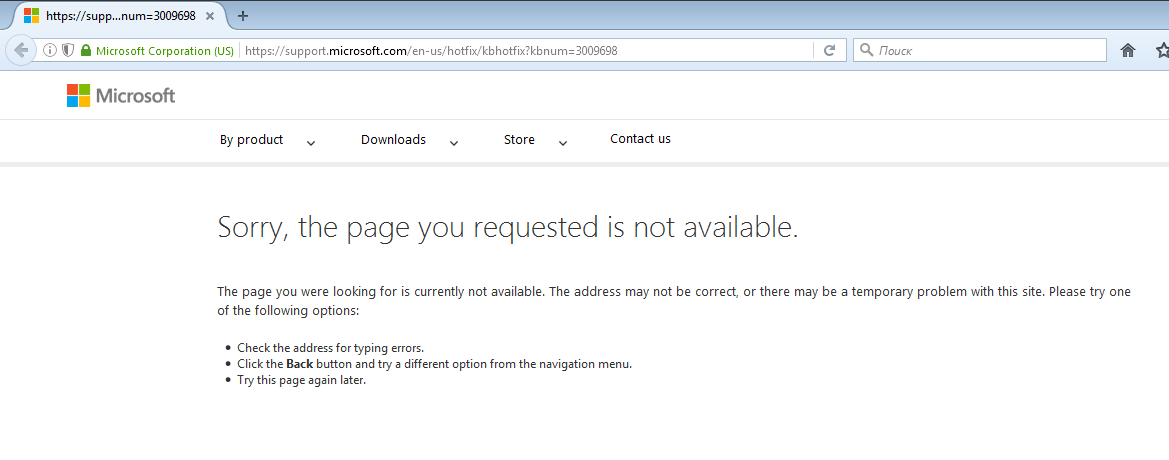The width and height of the screenshot is (1169, 460).
Task: Expand By product menu
Action: pos(251,139)
